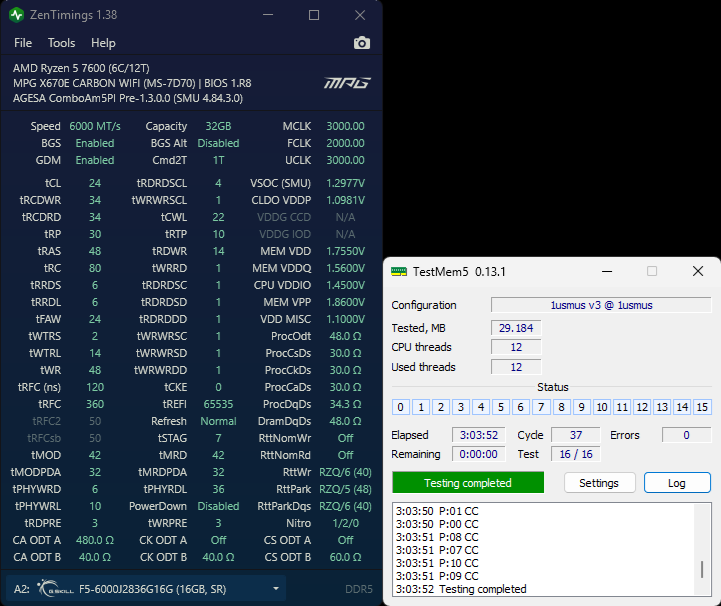Click the G.Skill logo in module selector
The image size is (721, 606).
point(56,589)
